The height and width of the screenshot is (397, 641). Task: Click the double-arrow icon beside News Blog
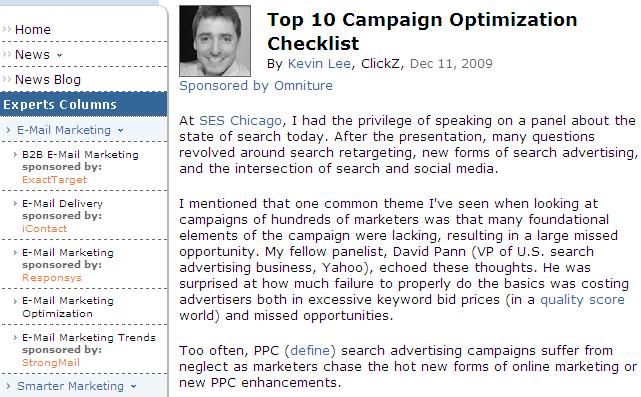pyautogui.click(x=7, y=79)
